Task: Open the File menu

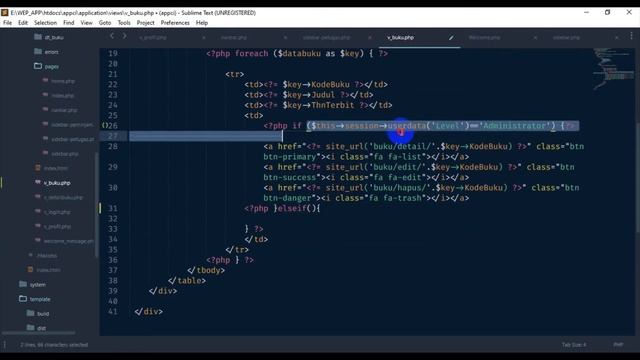Action: click(x=7, y=23)
